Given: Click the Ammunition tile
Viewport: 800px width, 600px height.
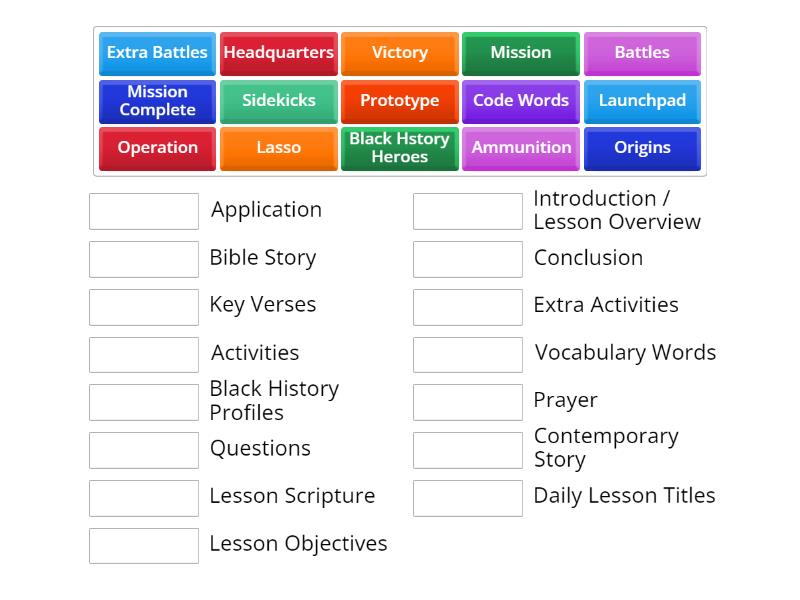Looking at the screenshot, I should 521,148.
